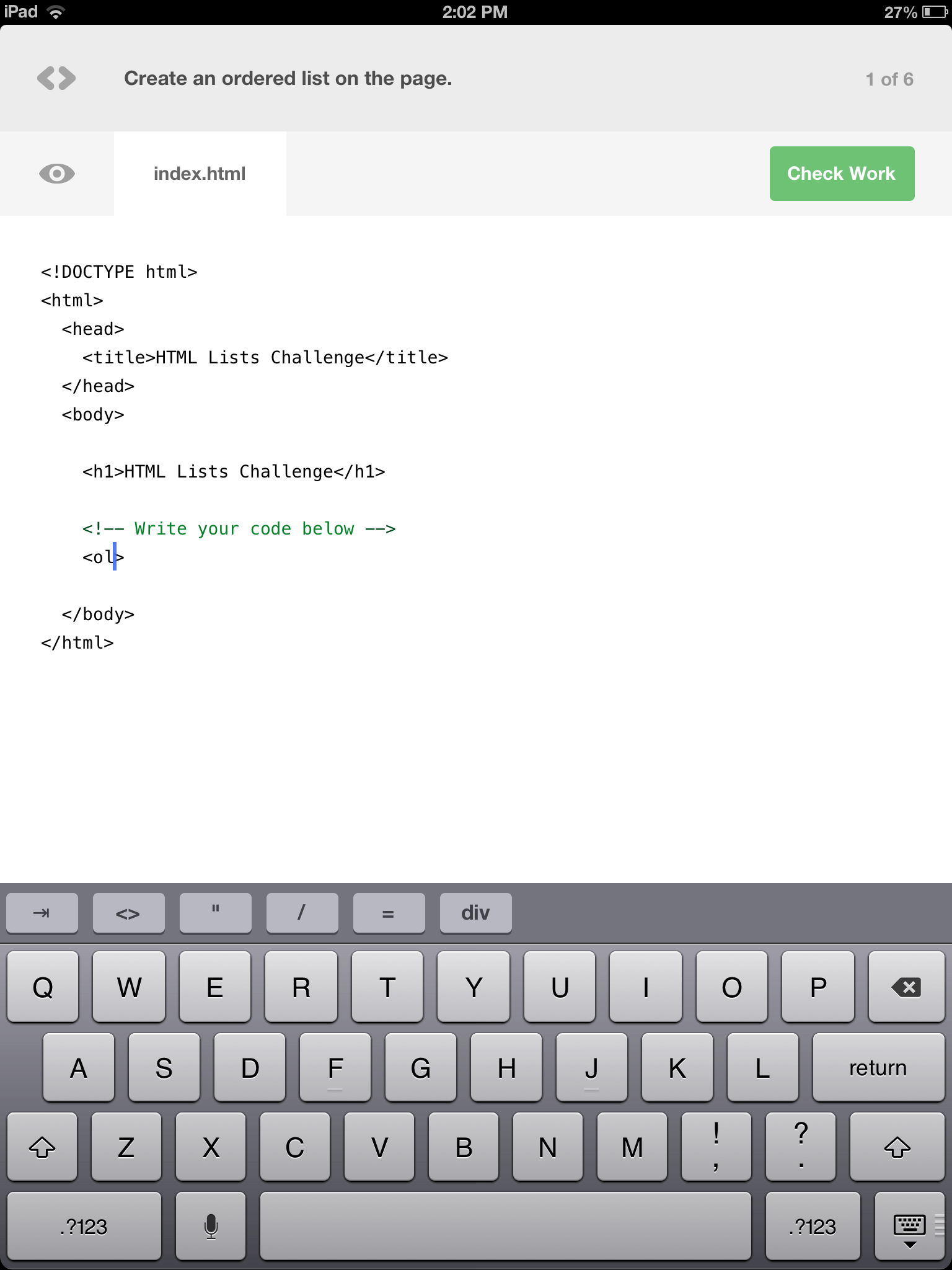Tap the I key

[x=645, y=987]
